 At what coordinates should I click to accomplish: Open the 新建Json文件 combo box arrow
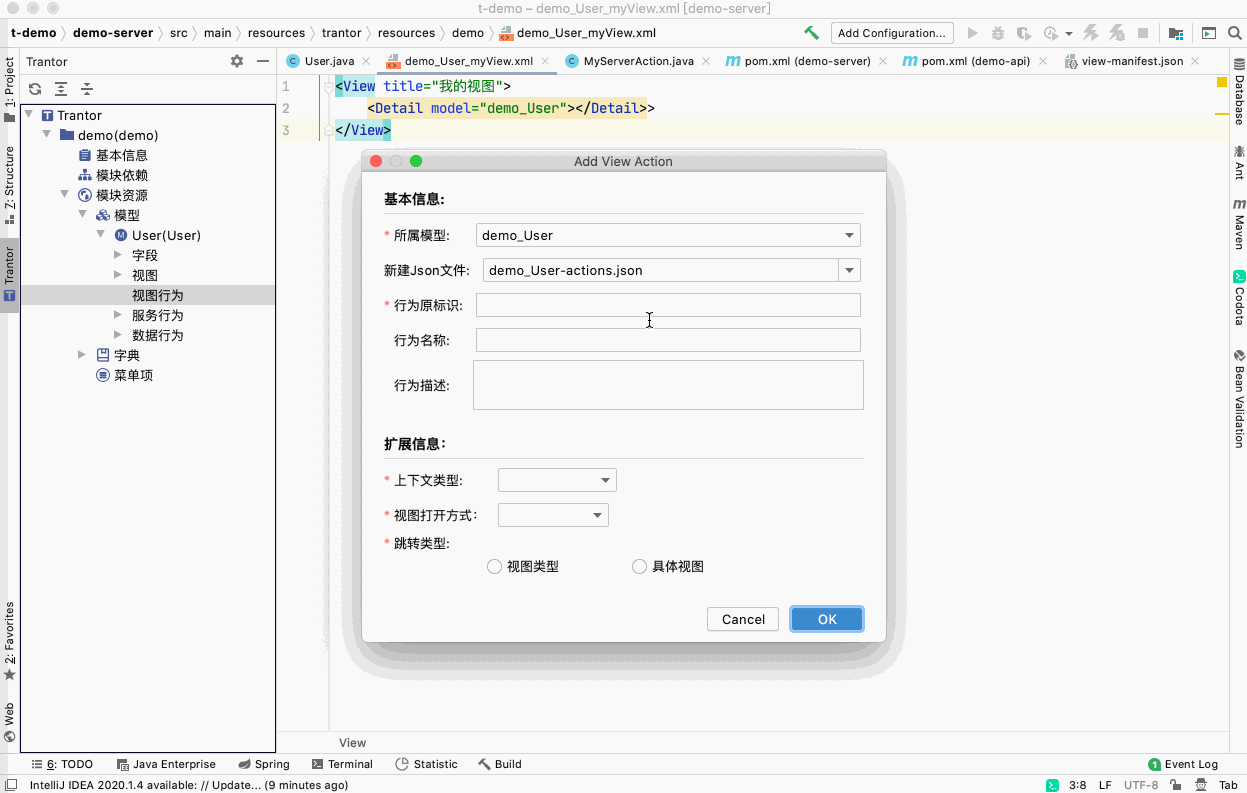[x=849, y=270]
